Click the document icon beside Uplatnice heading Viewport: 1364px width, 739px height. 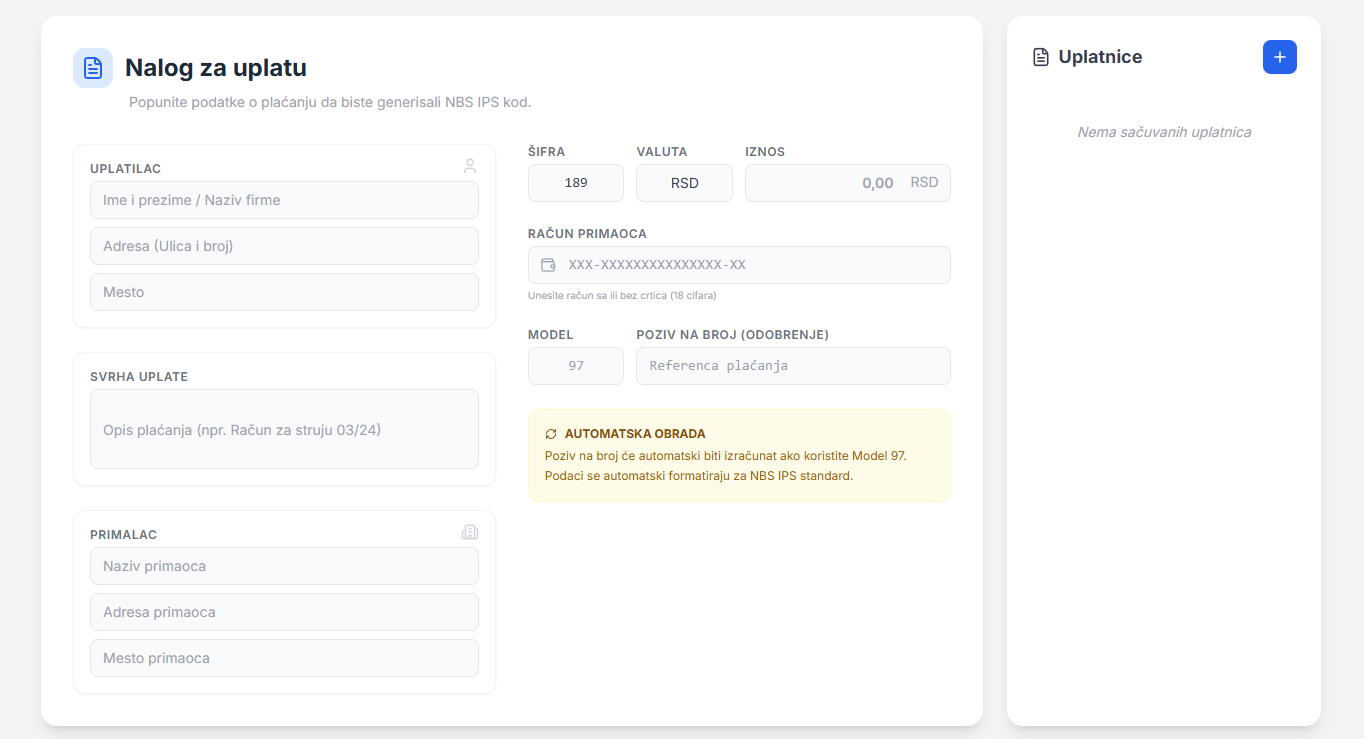[1041, 57]
